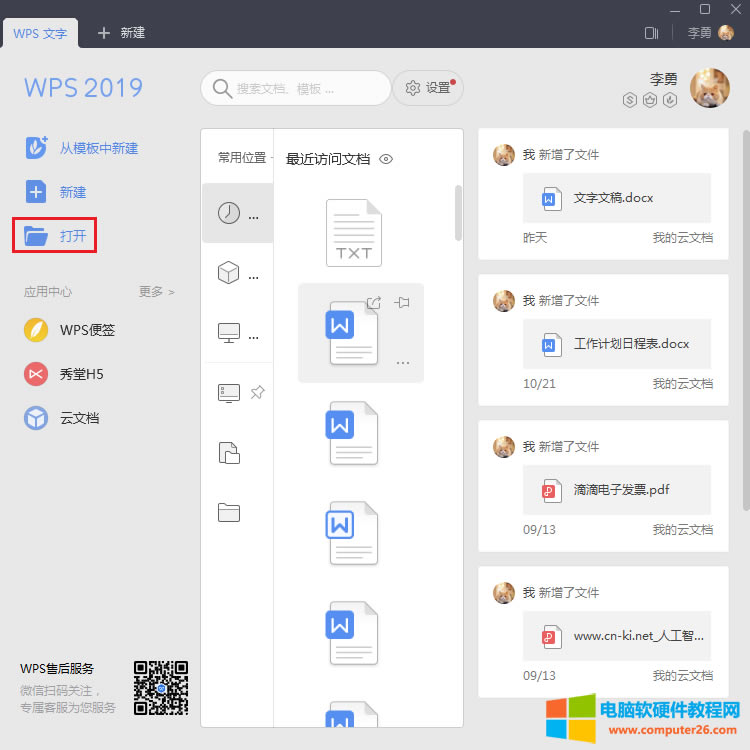
Task: Open the outlined W document thumbnail
Action: tap(352, 533)
